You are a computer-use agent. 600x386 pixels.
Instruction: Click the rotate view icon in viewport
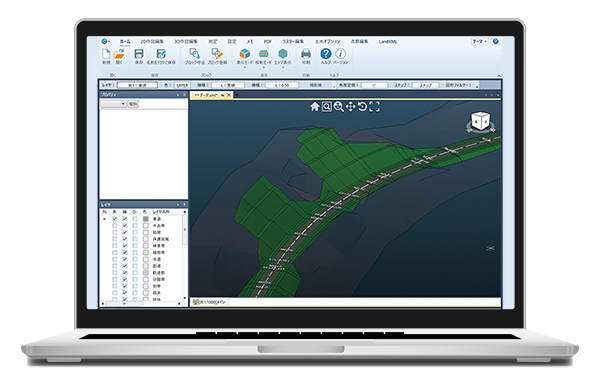point(362,107)
